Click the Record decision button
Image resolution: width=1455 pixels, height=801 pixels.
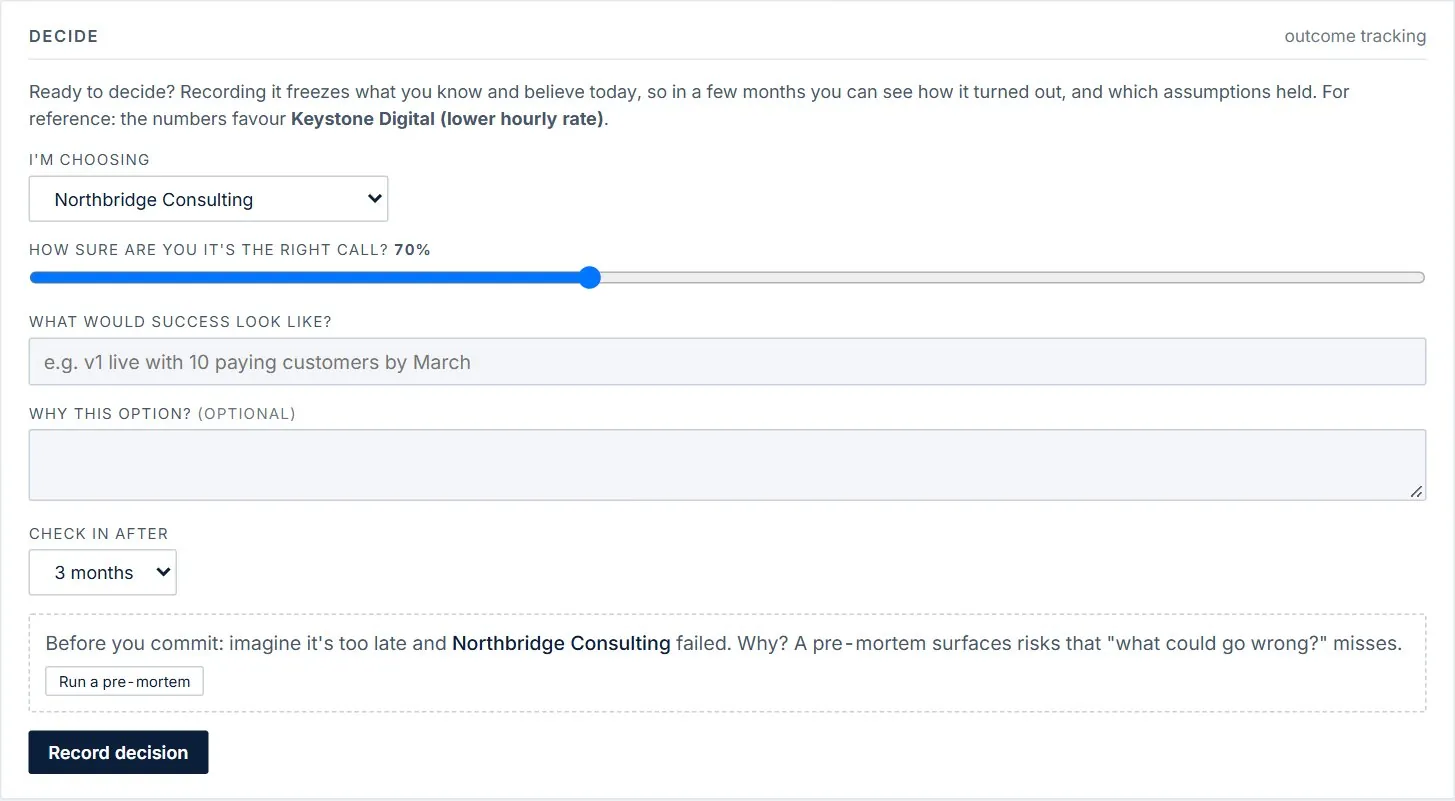(x=118, y=752)
